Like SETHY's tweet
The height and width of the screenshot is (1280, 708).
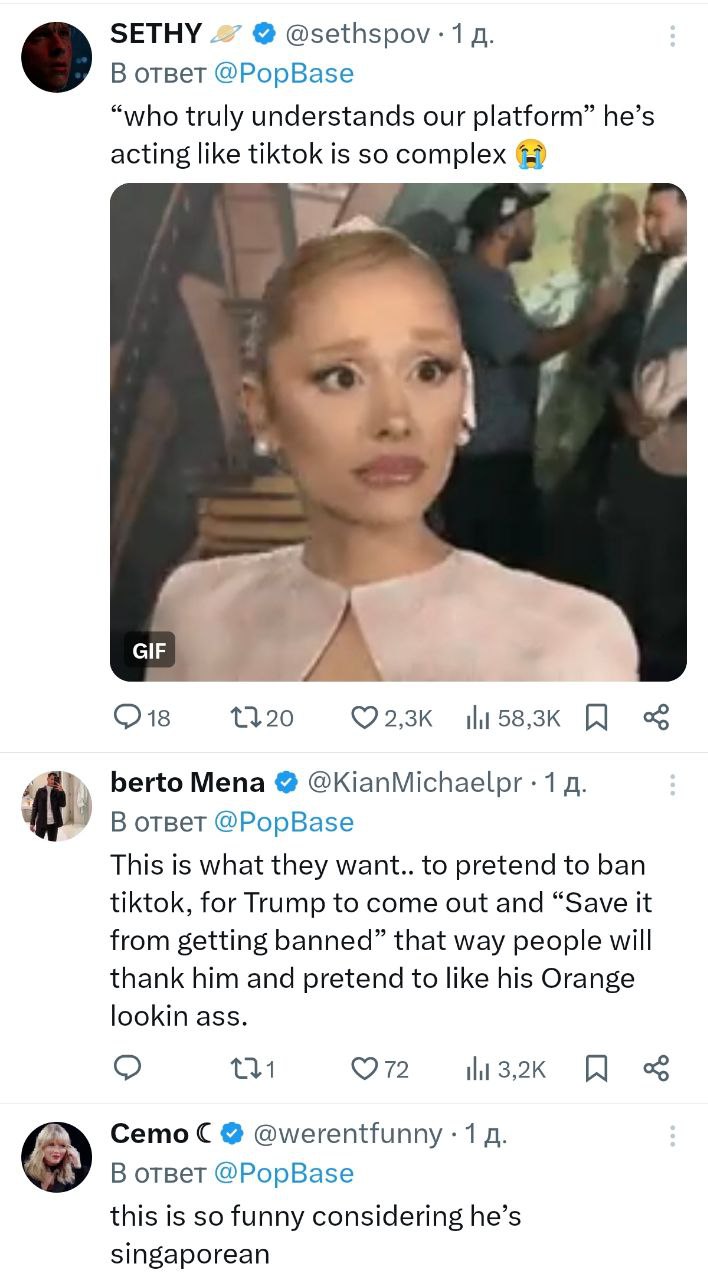pyautogui.click(x=364, y=717)
